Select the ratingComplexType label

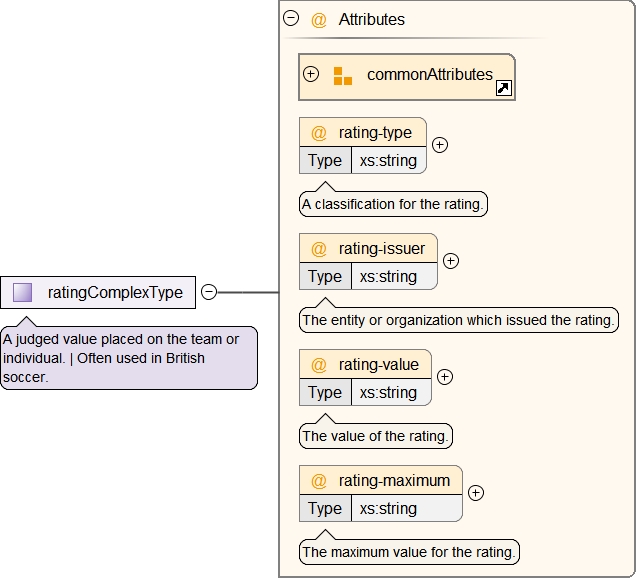click(115, 292)
